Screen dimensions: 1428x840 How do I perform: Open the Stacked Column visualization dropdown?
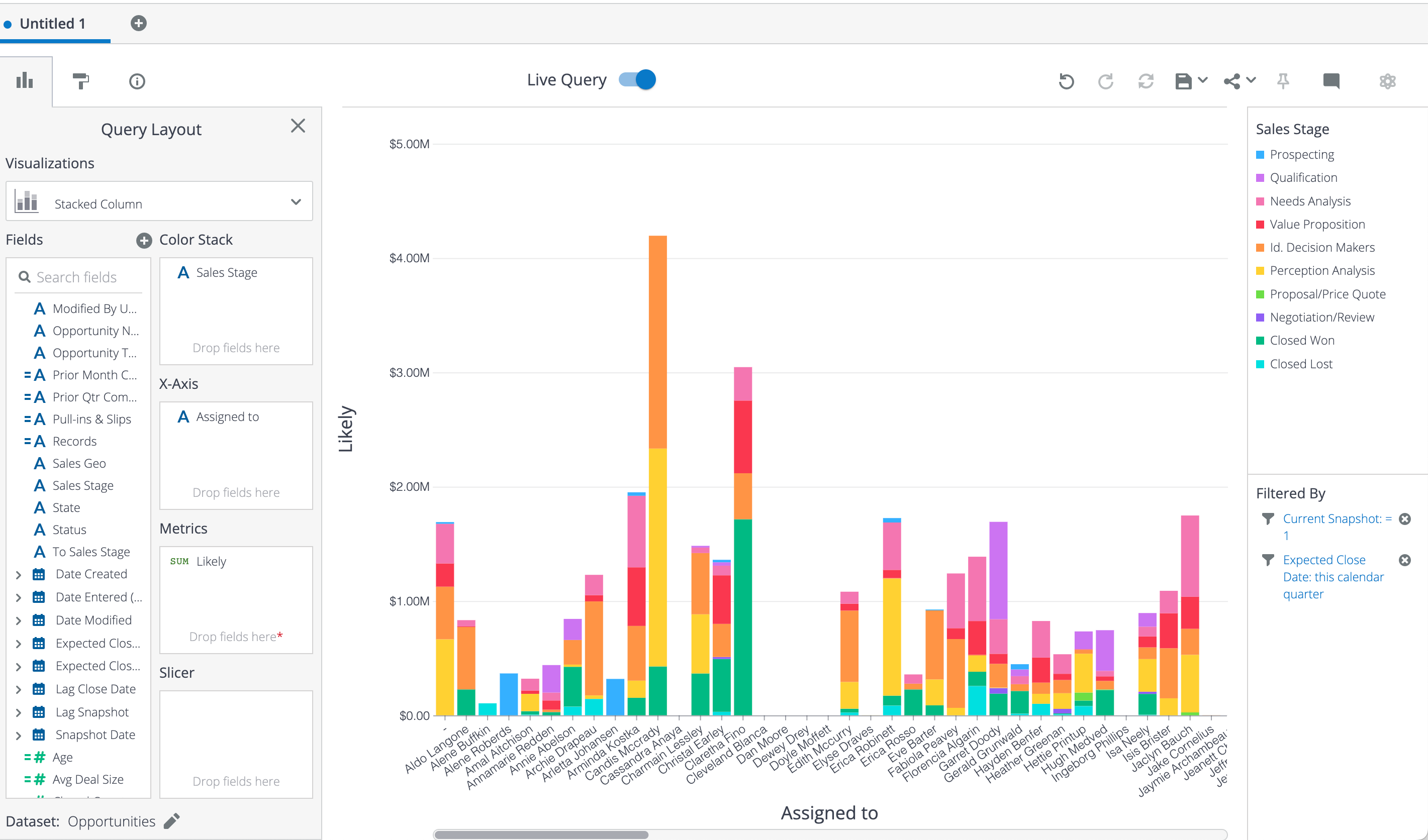296,202
